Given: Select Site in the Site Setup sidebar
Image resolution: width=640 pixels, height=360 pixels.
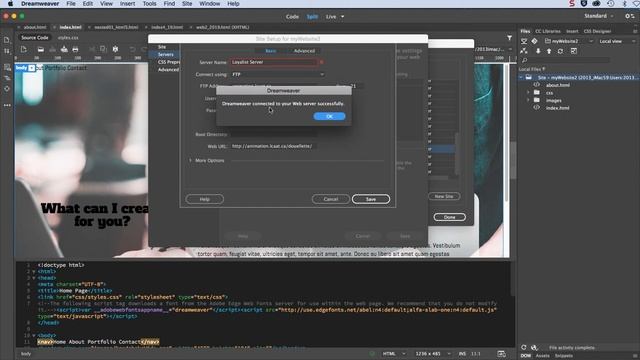Looking at the screenshot, I should tap(162, 47).
